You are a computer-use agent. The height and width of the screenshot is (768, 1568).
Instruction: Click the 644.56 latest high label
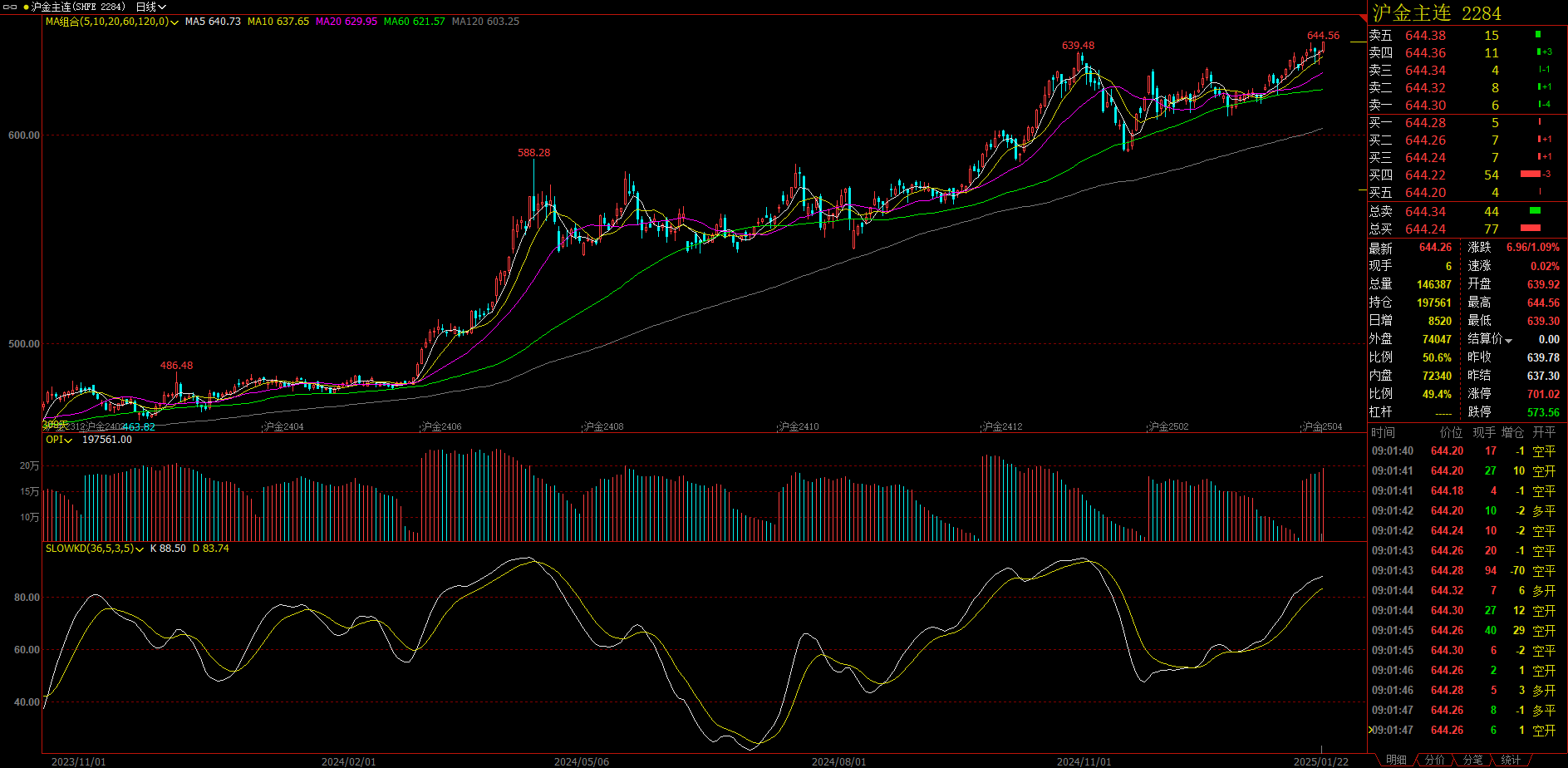[1323, 36]
